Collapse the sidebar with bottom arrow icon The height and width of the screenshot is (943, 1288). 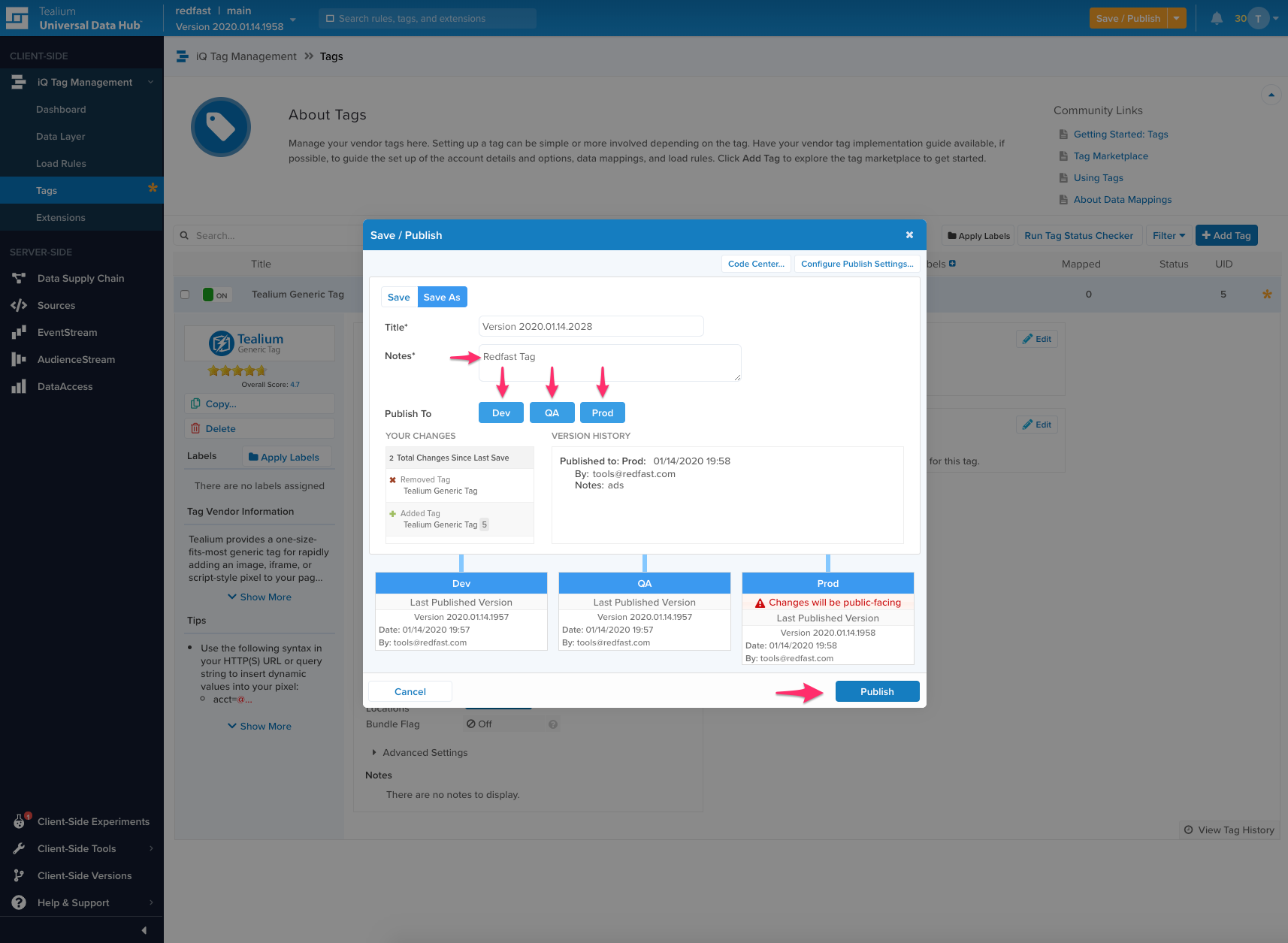(144, 930)
